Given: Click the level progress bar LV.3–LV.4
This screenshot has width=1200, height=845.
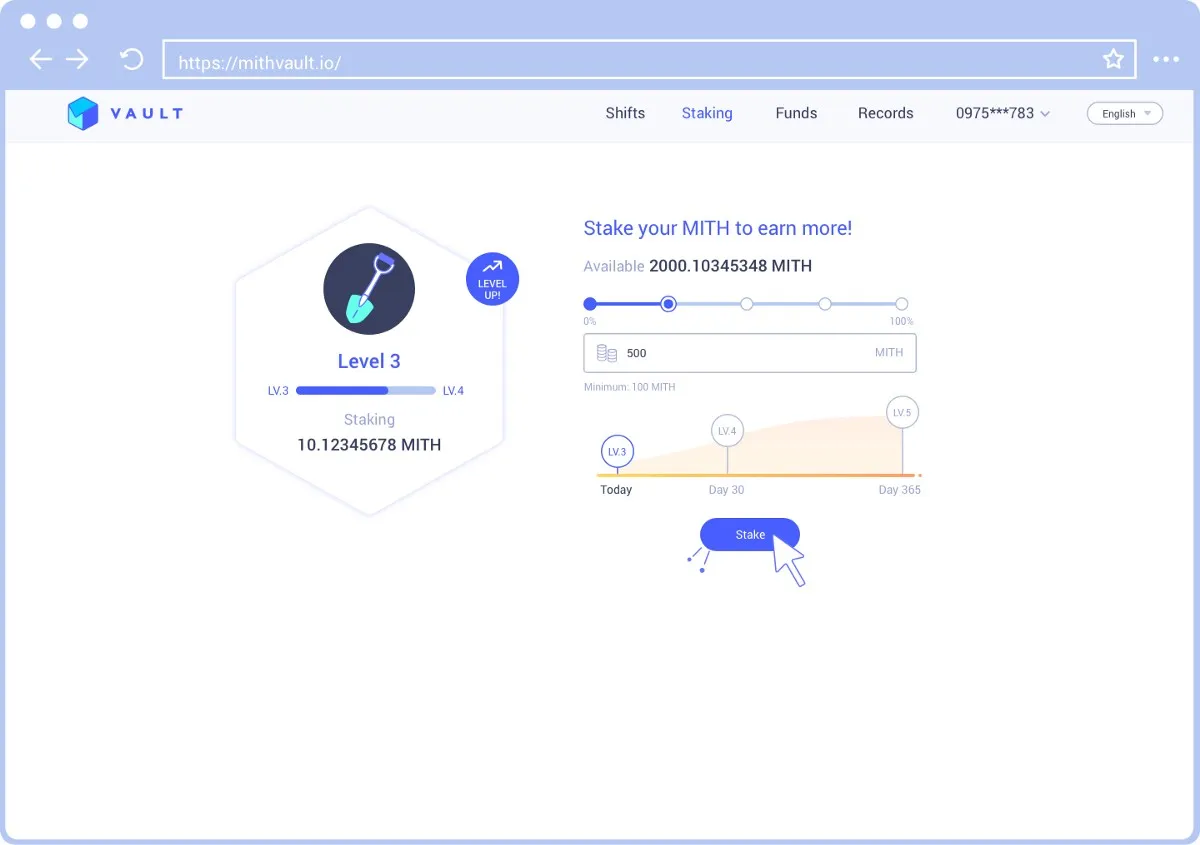Looking at the screenshot, I should coord(366,390).
